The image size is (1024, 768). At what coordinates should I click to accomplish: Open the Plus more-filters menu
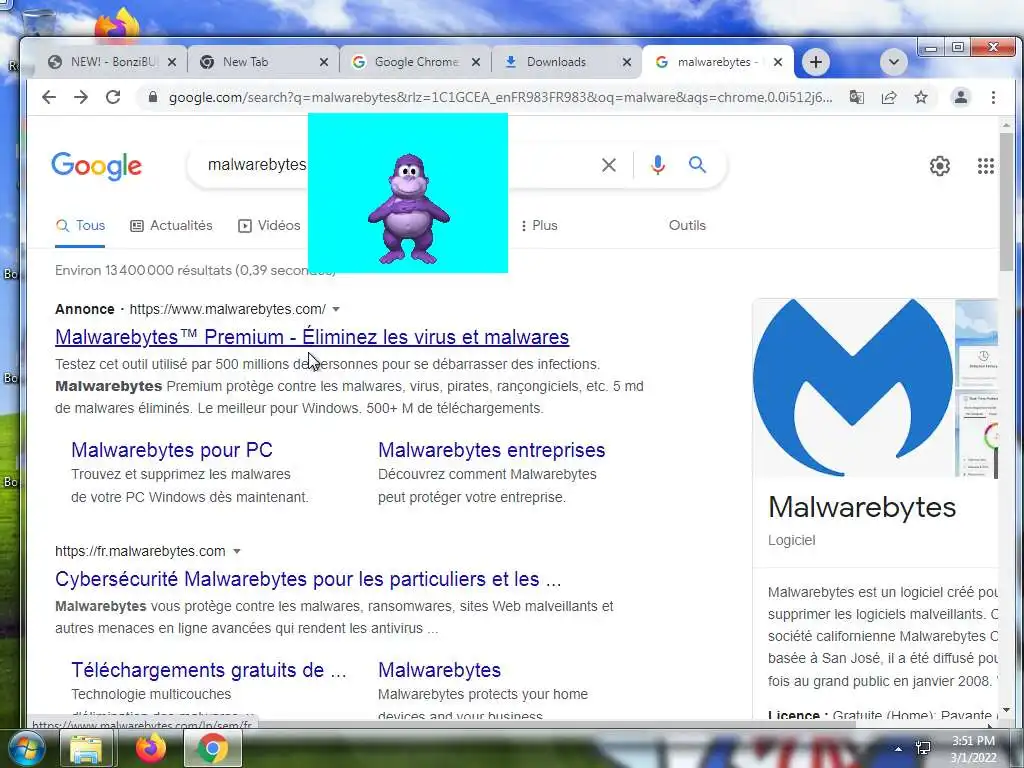pyautogui.click(x=539, y=225)
